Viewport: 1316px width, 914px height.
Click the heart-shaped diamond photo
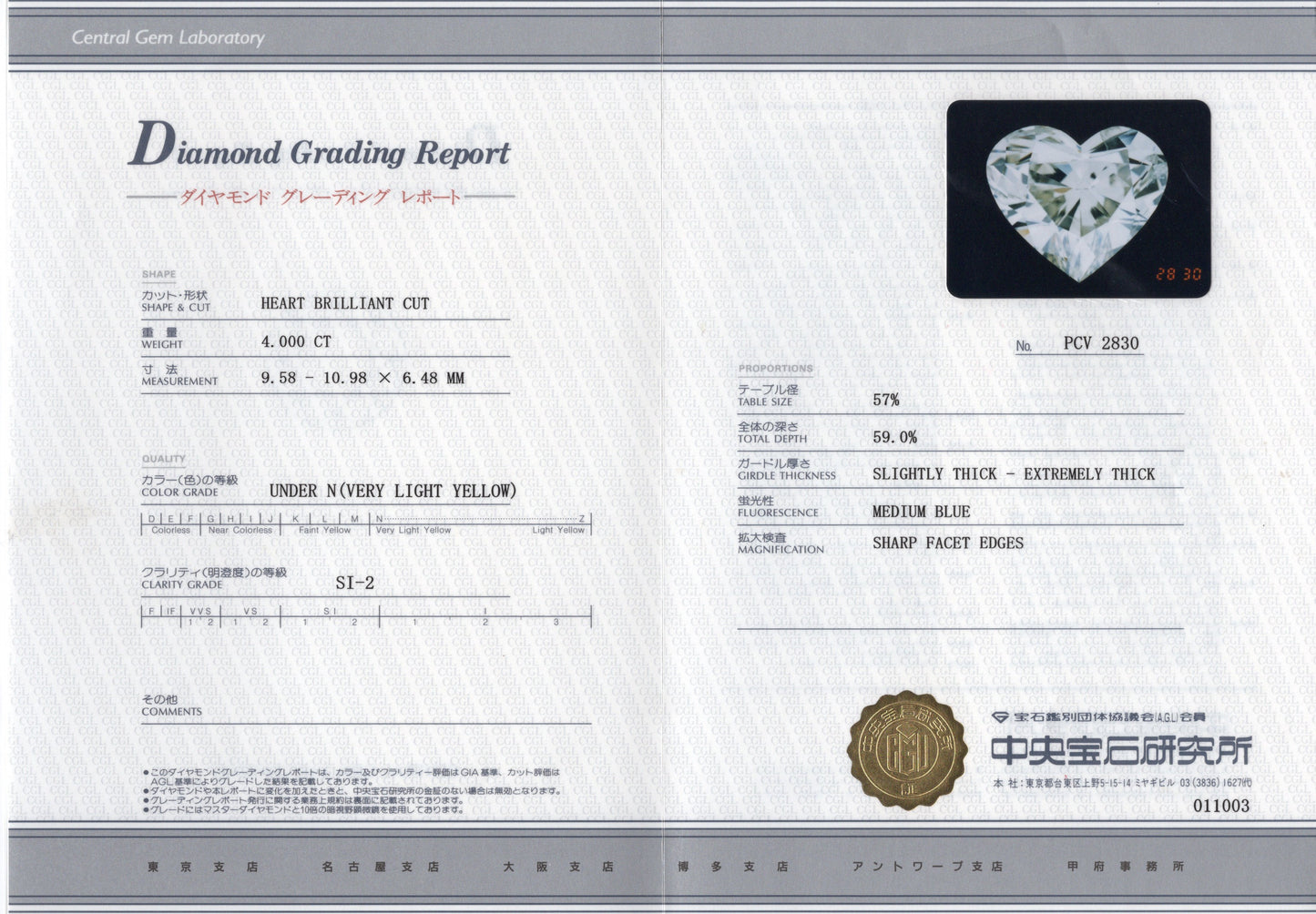pyautogui.click(x=1077, y=200)
